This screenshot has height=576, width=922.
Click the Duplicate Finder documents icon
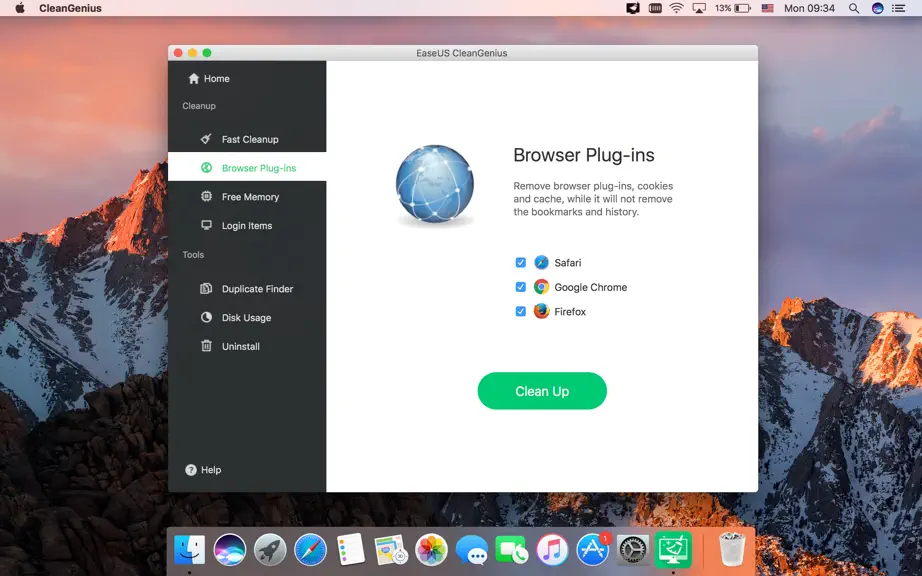[x=206, y=289]
